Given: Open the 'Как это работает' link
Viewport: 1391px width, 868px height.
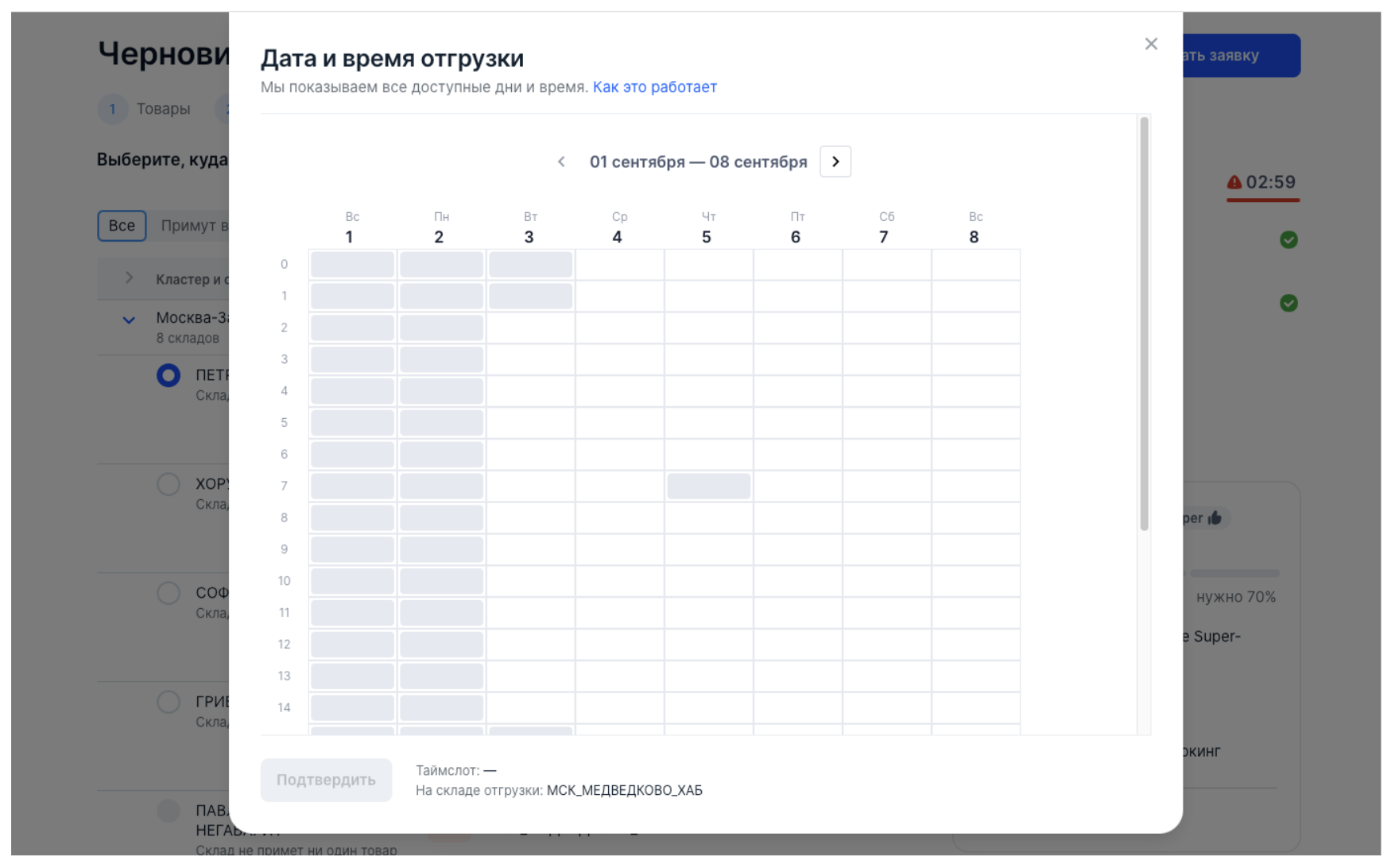Looking at the screenshot, I should tap(655, 87).
